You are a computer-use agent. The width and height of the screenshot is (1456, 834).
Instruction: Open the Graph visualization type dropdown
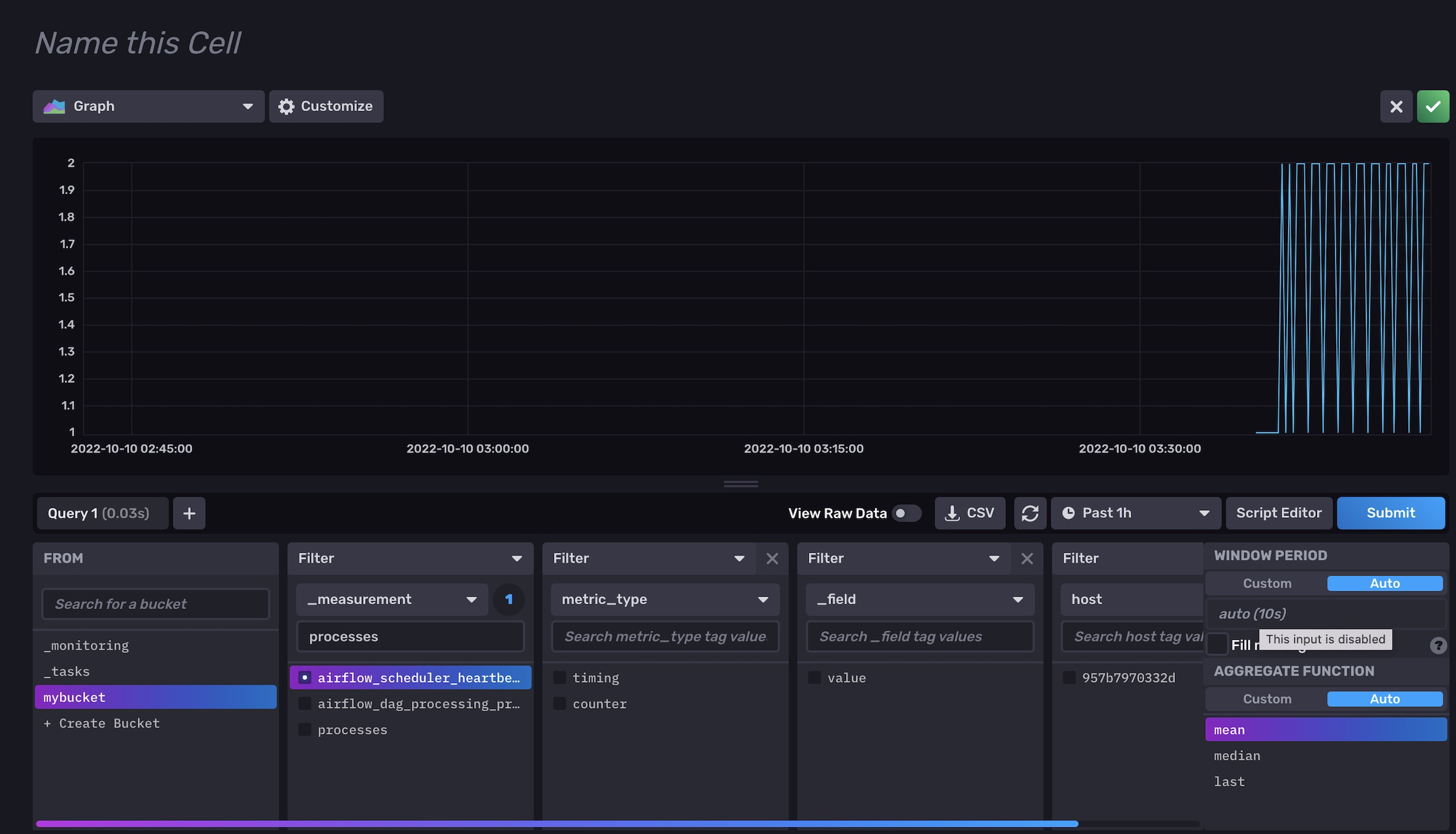pos(148,106)
